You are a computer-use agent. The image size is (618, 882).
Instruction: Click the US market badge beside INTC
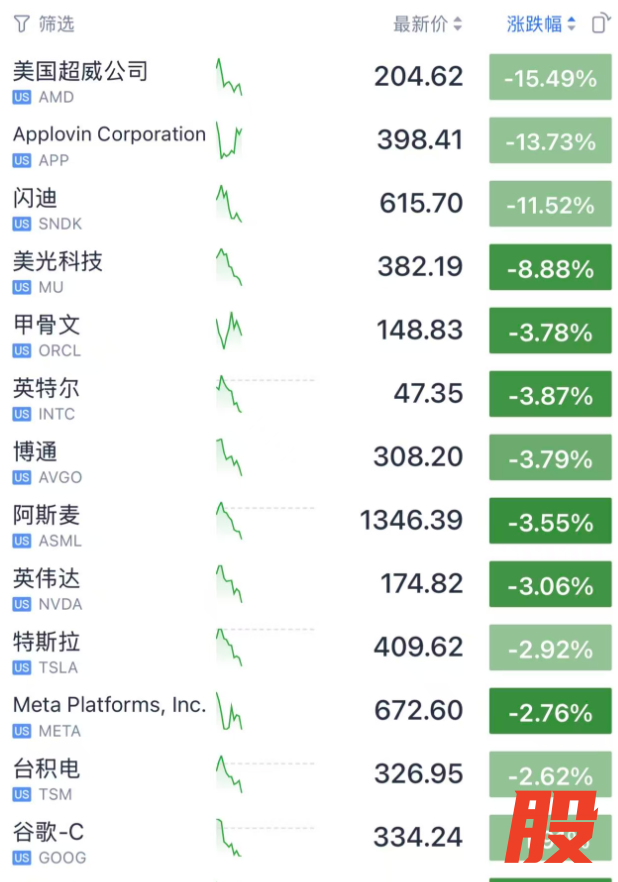[22, 414]
